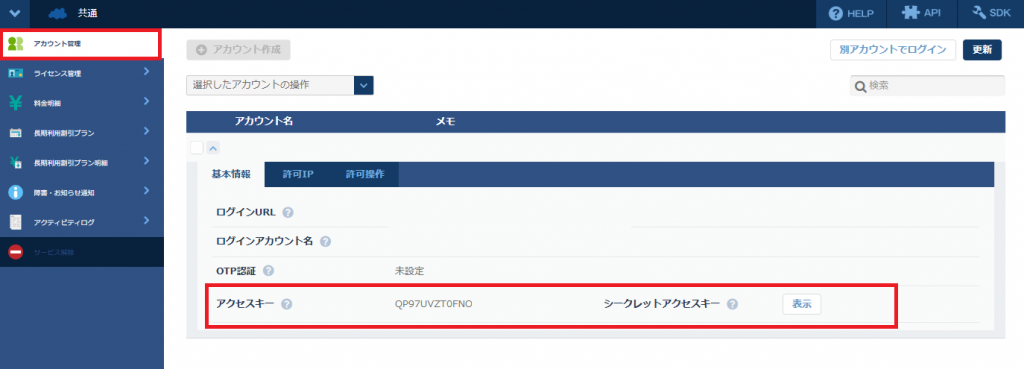Open the 選択したアカウントの操作 dropdown
This screenshot has height=369, width=1024.
(x=280, y=85)
